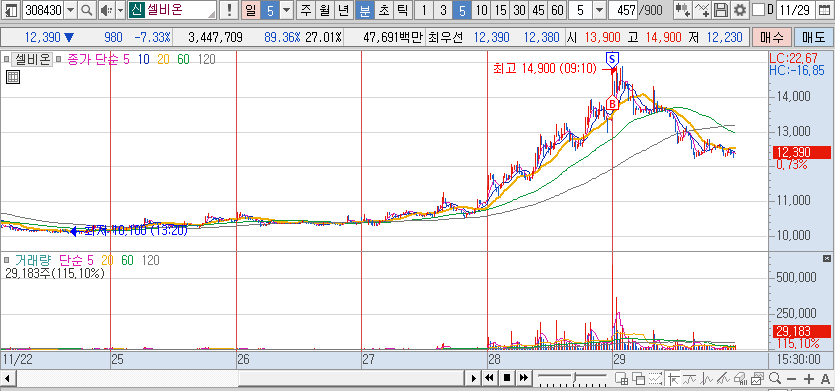Select the 10 minute interval tab

pyautogui.click(x=481, y=10)
